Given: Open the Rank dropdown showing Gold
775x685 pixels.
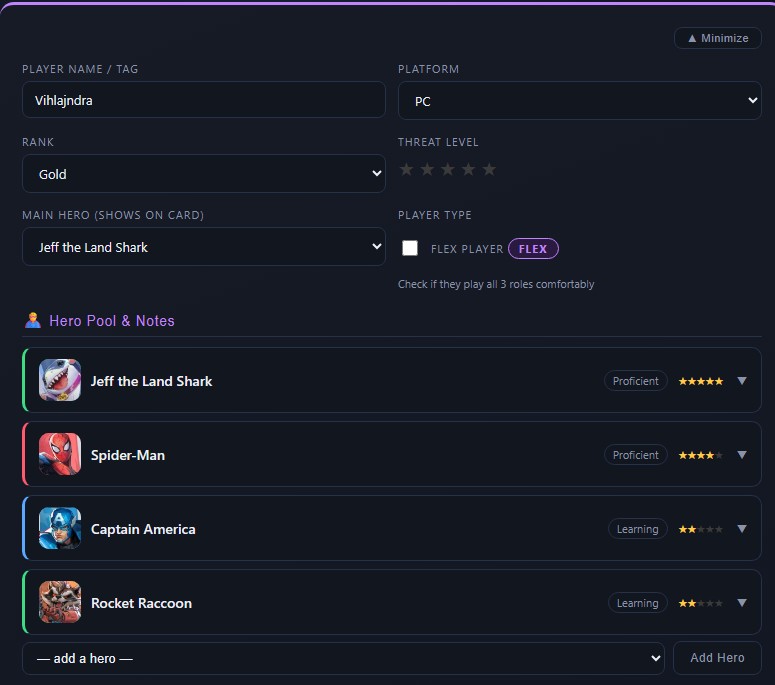Looking at the screenshot, I should (x=204, y=173).
